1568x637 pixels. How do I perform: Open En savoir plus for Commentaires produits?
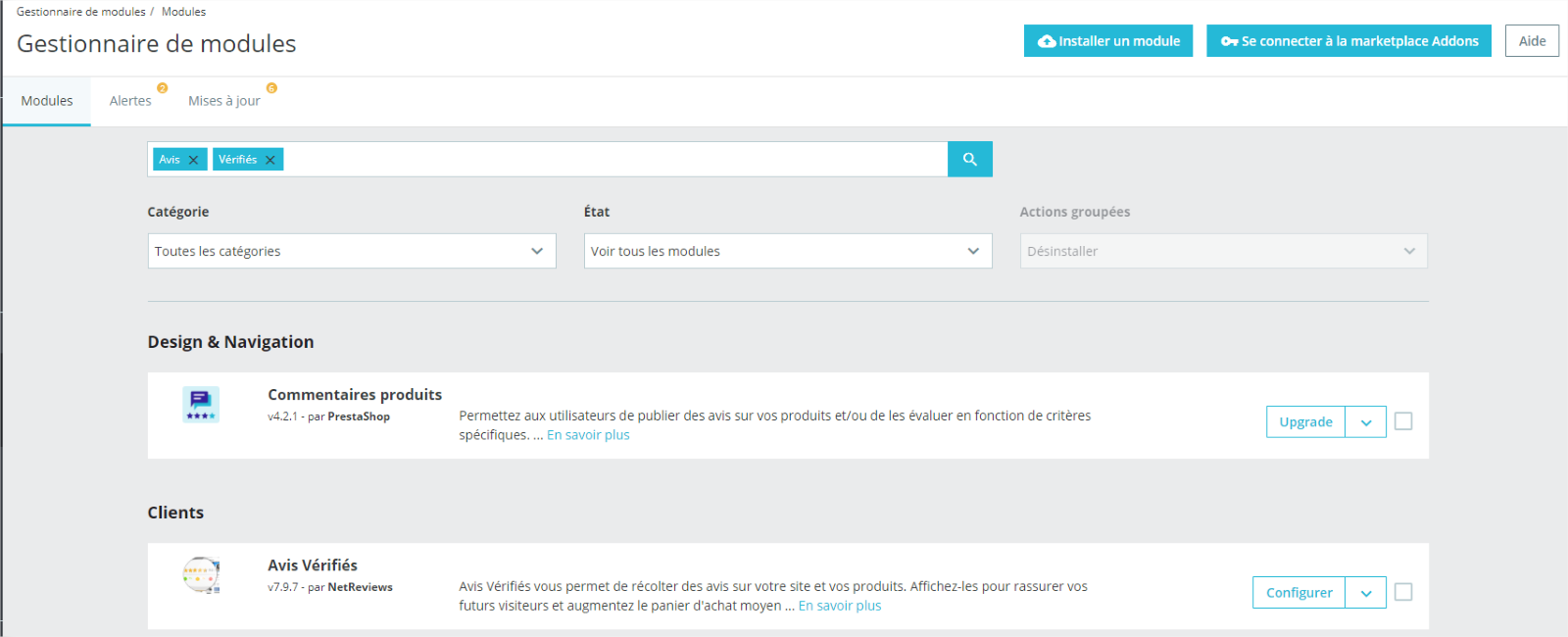pyautogui.click(x=588, y=435)
